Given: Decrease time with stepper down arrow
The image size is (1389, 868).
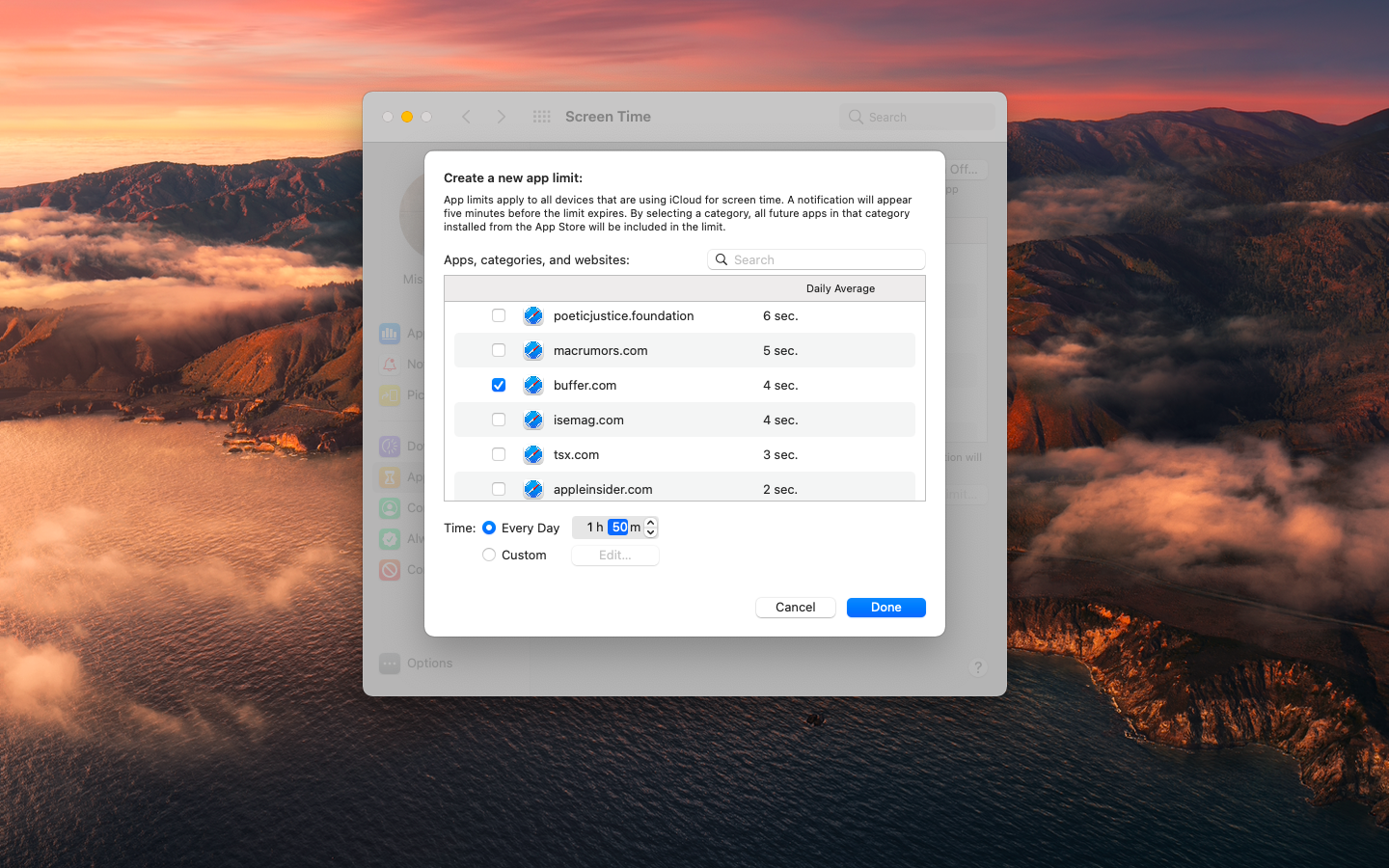Looking at the screenshot, I should [651, 532].
